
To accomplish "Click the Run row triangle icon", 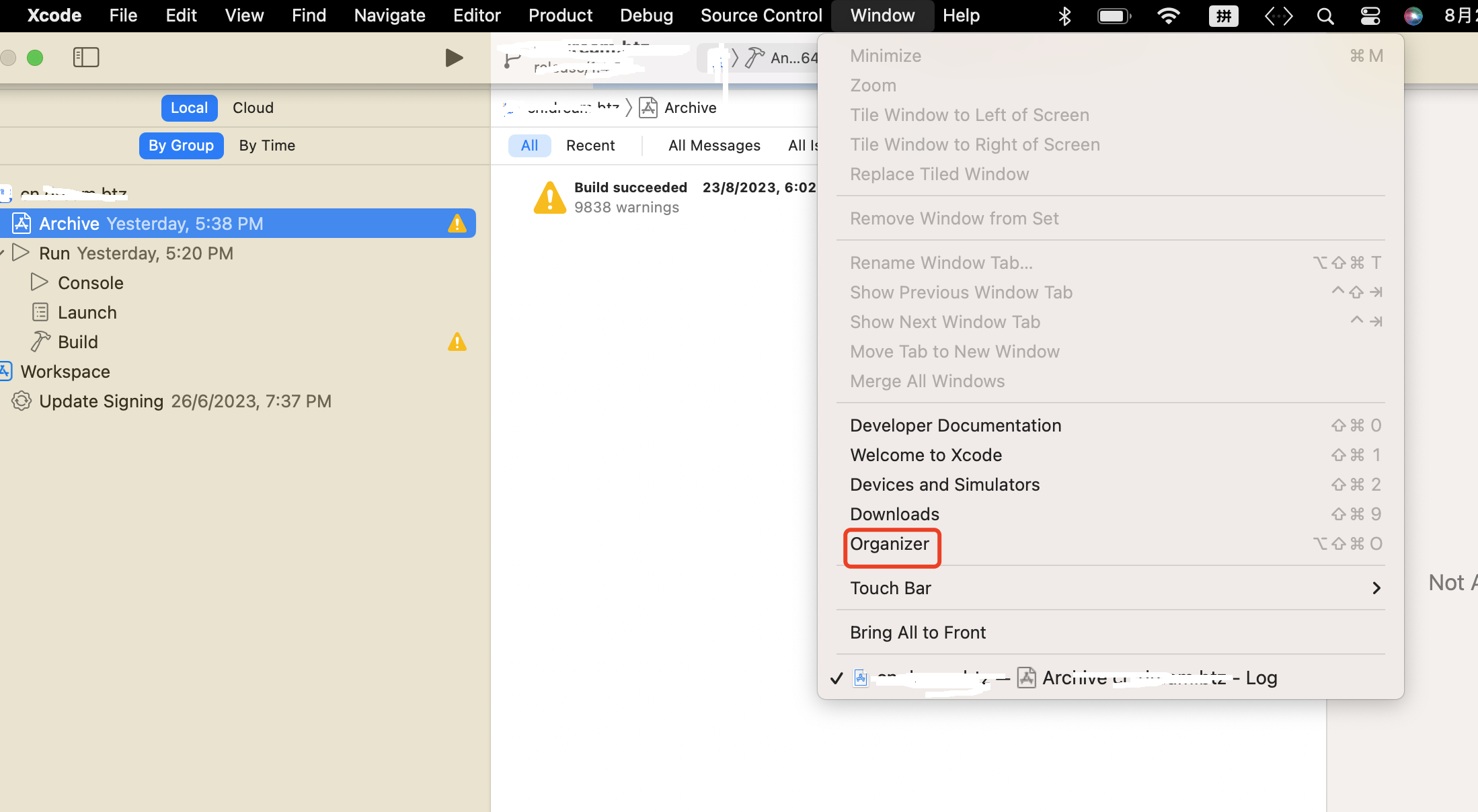I will coord(22,253).
